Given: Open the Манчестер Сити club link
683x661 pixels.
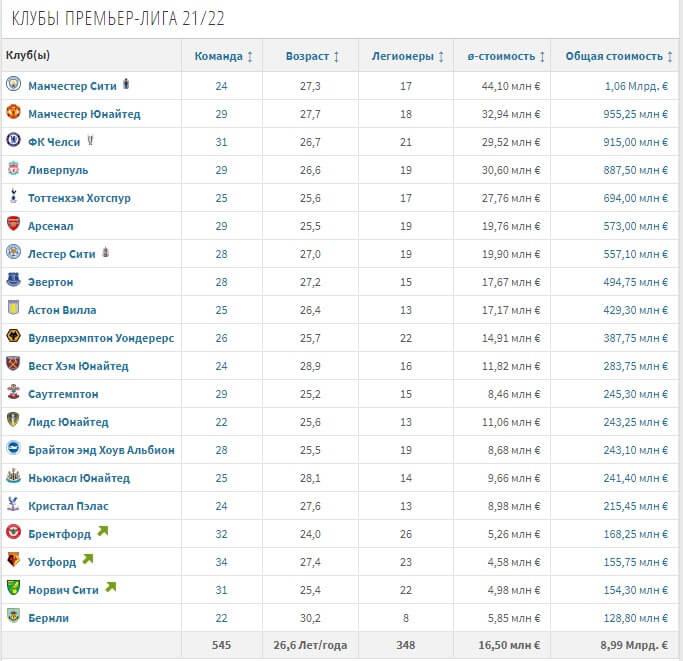Looking at the screenshot, I should (x=72, y=86).
